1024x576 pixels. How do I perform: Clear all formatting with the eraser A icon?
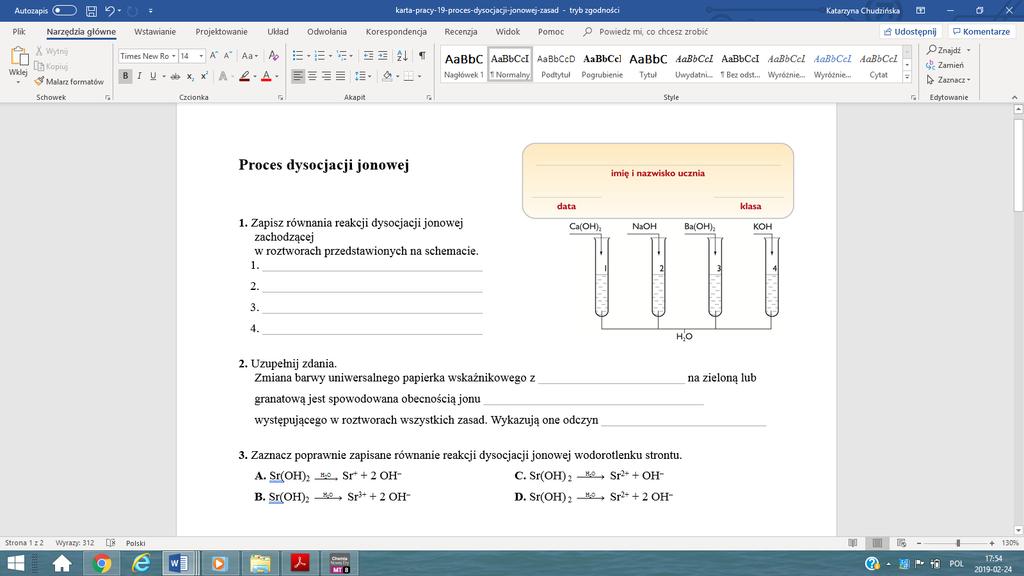click(x=274, y=56)
